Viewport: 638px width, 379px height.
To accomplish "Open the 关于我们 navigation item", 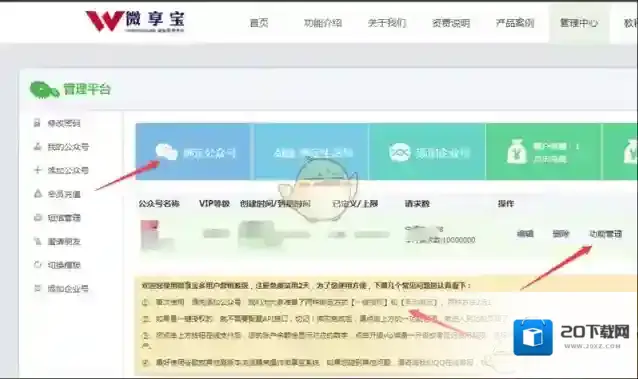I will pos(387,23).
